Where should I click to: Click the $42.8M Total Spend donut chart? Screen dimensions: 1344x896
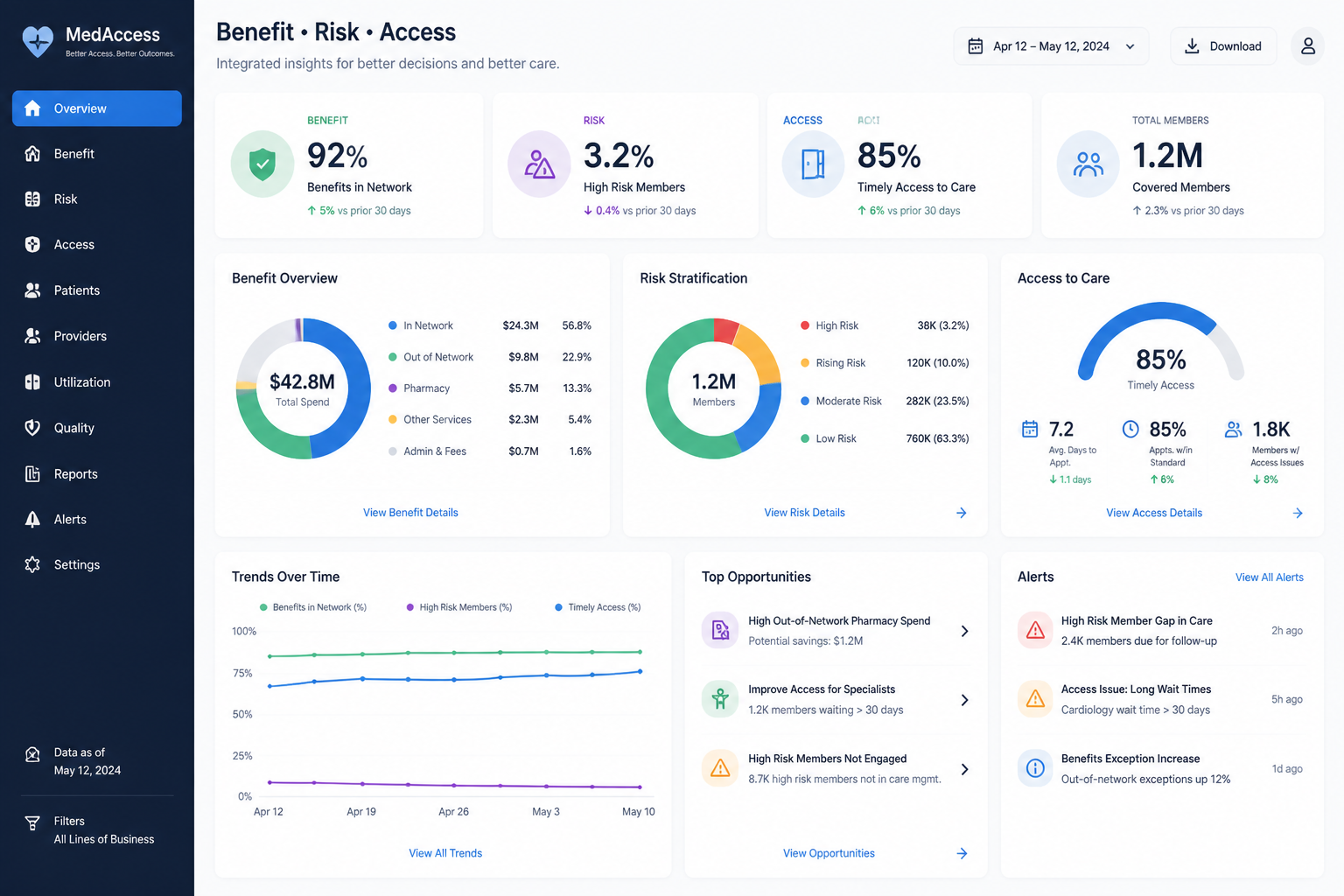point(303,388)
